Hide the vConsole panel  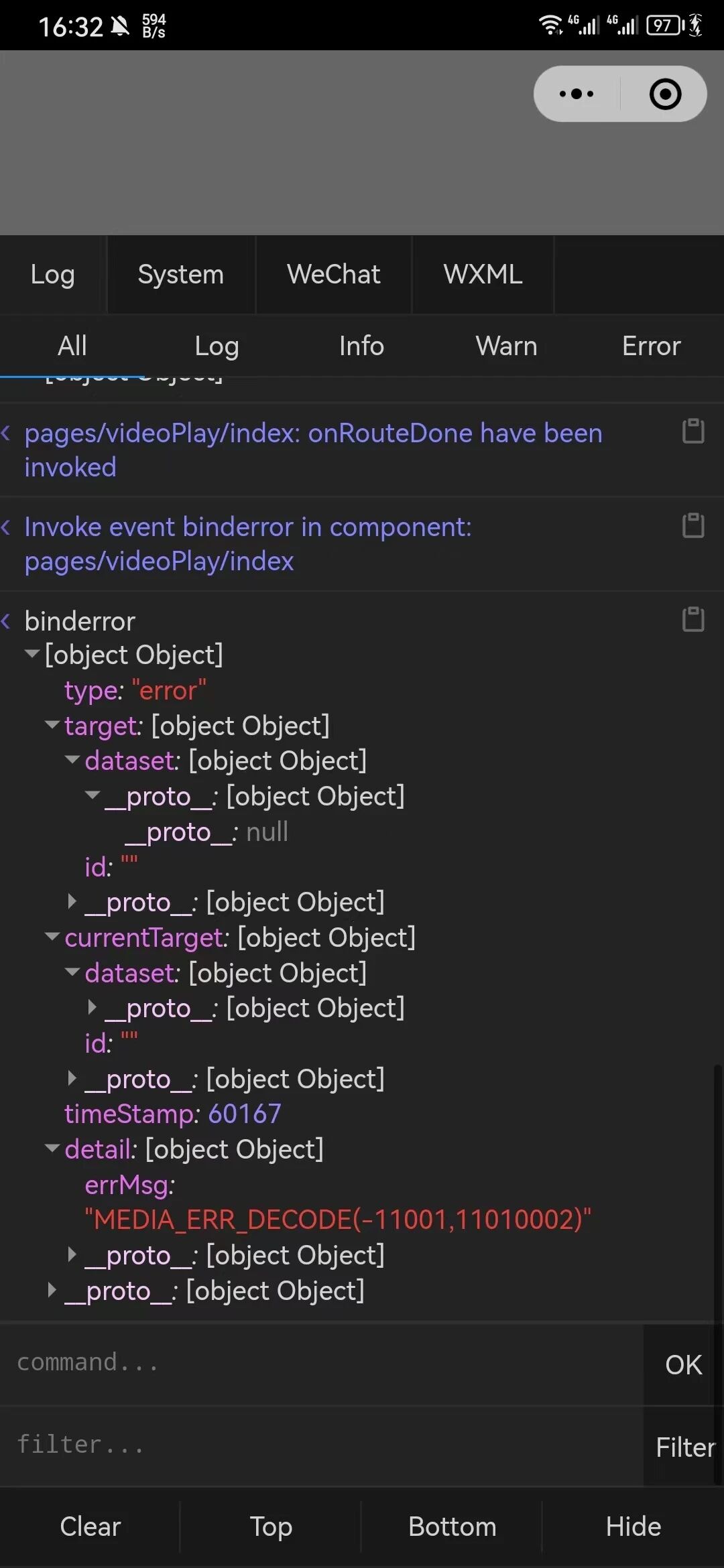click(633, 1526)
